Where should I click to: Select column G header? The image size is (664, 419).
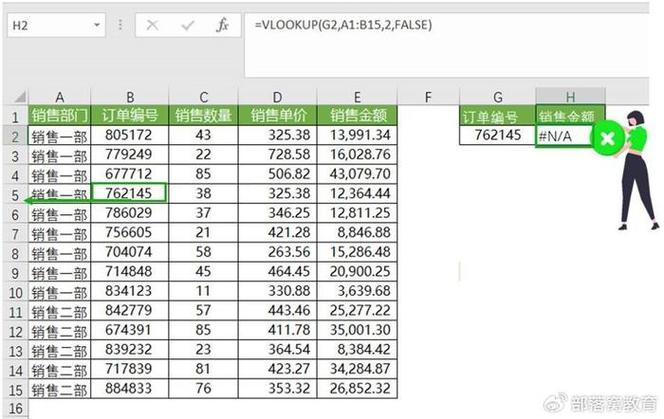[x=497, y=97]
